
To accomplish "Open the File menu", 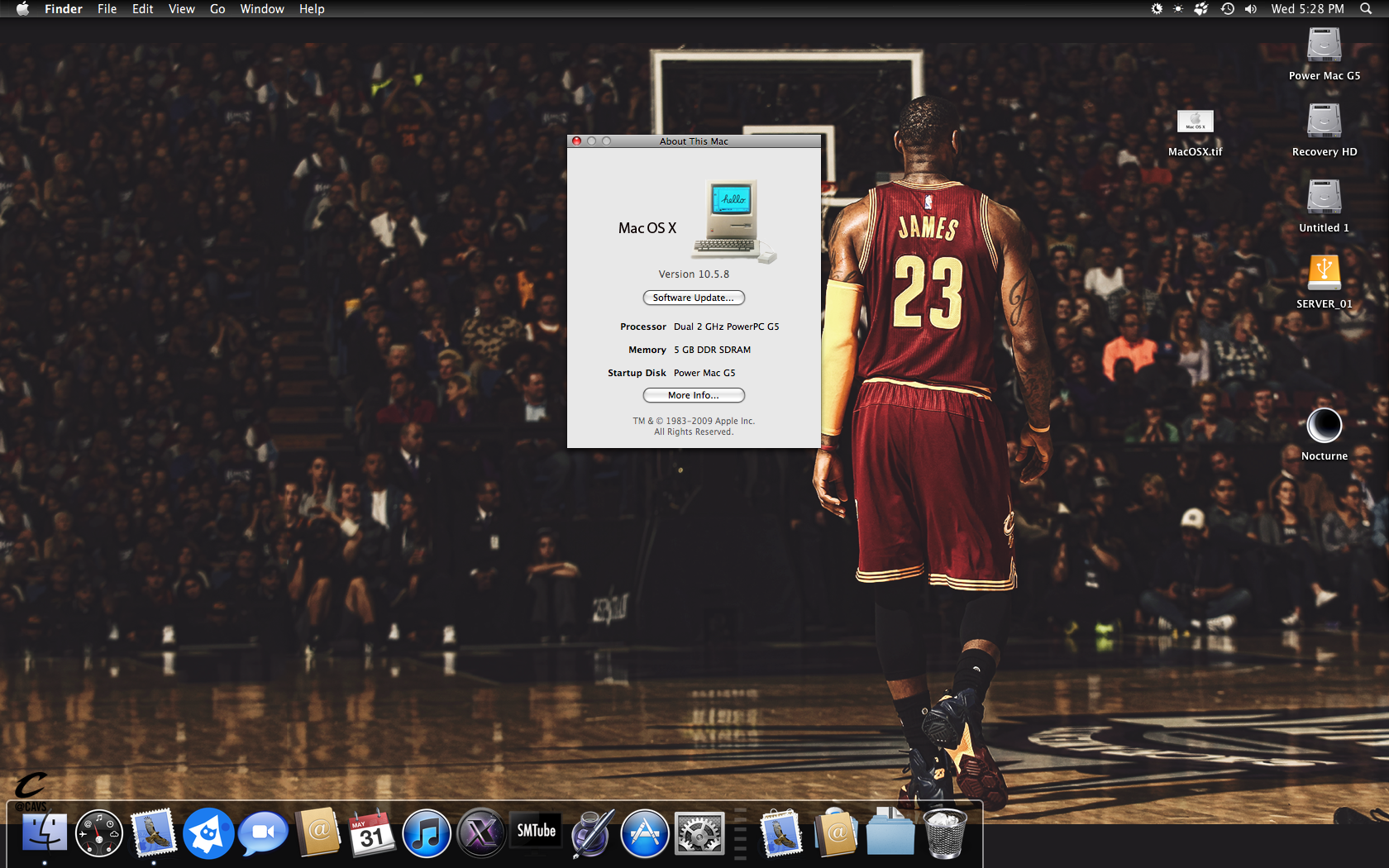I will pos(107,9).
